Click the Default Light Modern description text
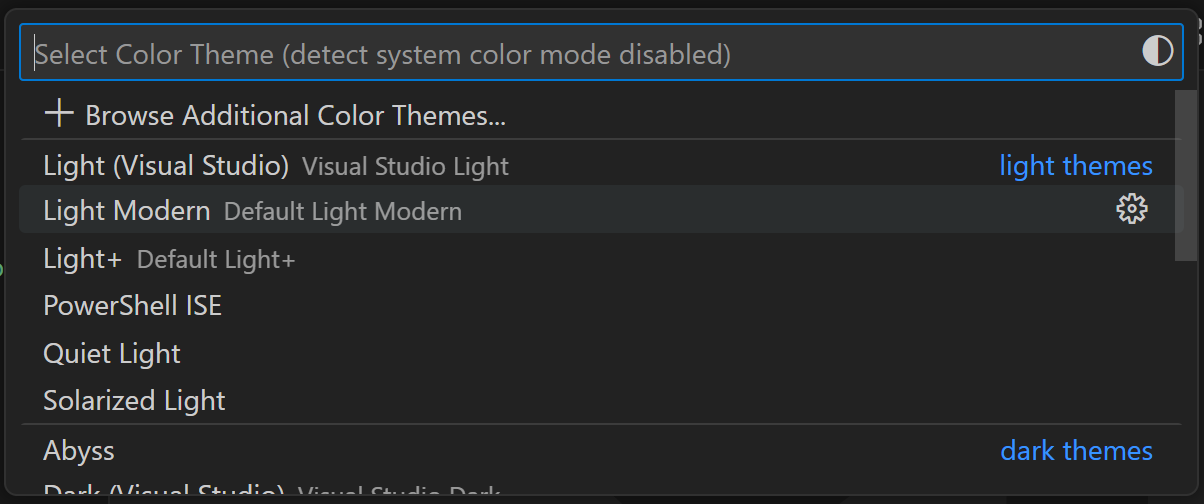The image size is (1204, 504). pyautogui.click(x=343, y=212)
